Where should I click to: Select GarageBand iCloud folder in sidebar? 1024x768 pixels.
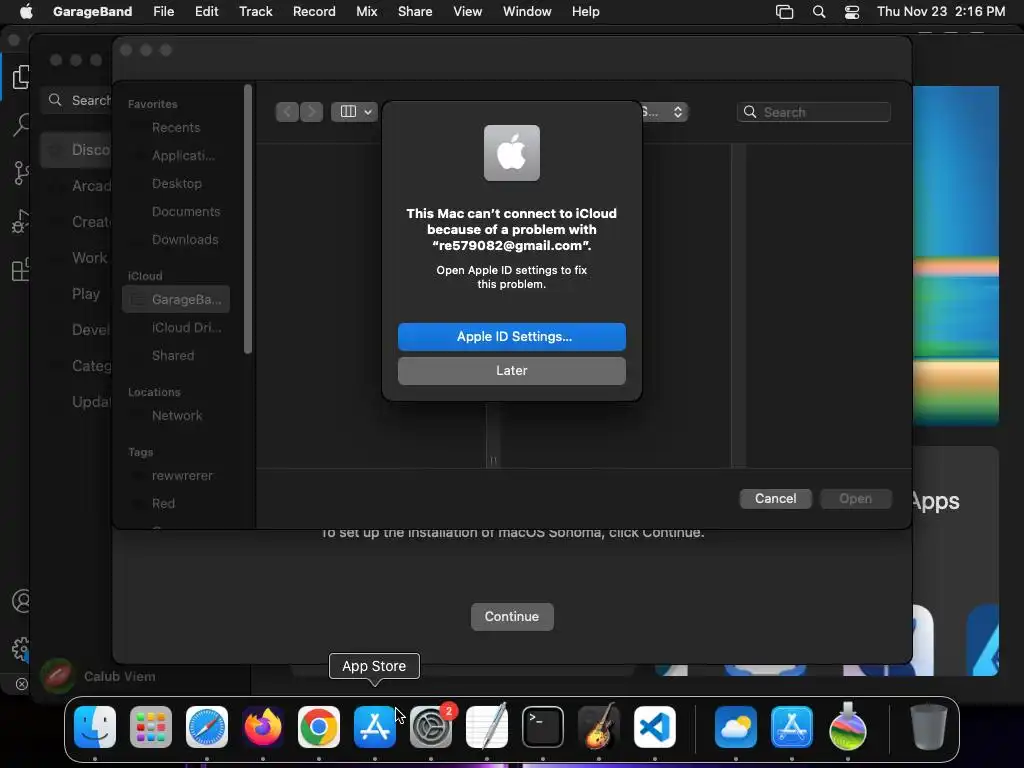(x=176, y=300)
